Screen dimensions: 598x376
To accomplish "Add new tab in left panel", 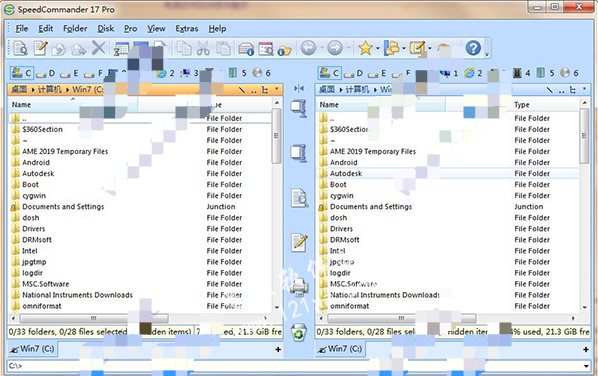I will (278, 349).
